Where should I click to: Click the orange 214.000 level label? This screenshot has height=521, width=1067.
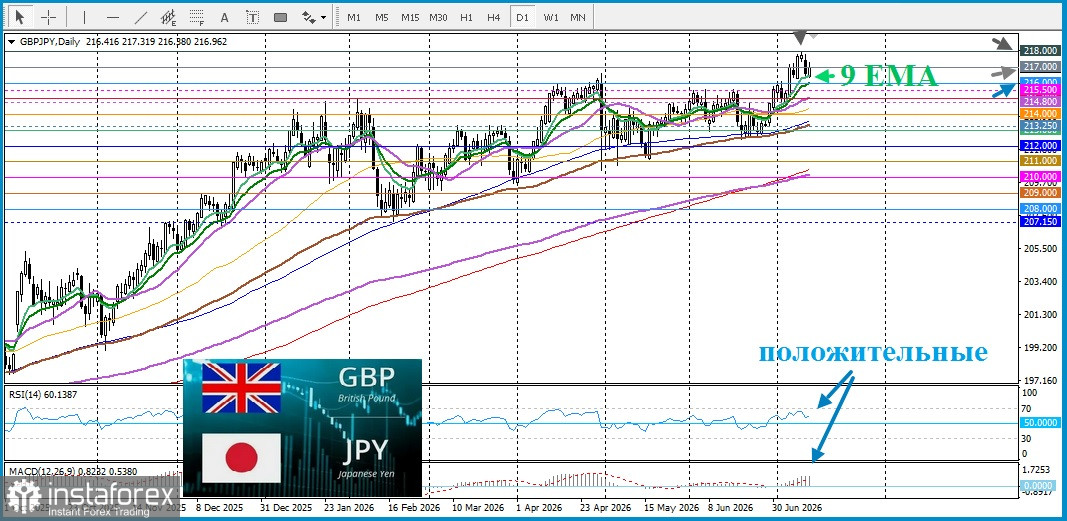[1039, 114]
